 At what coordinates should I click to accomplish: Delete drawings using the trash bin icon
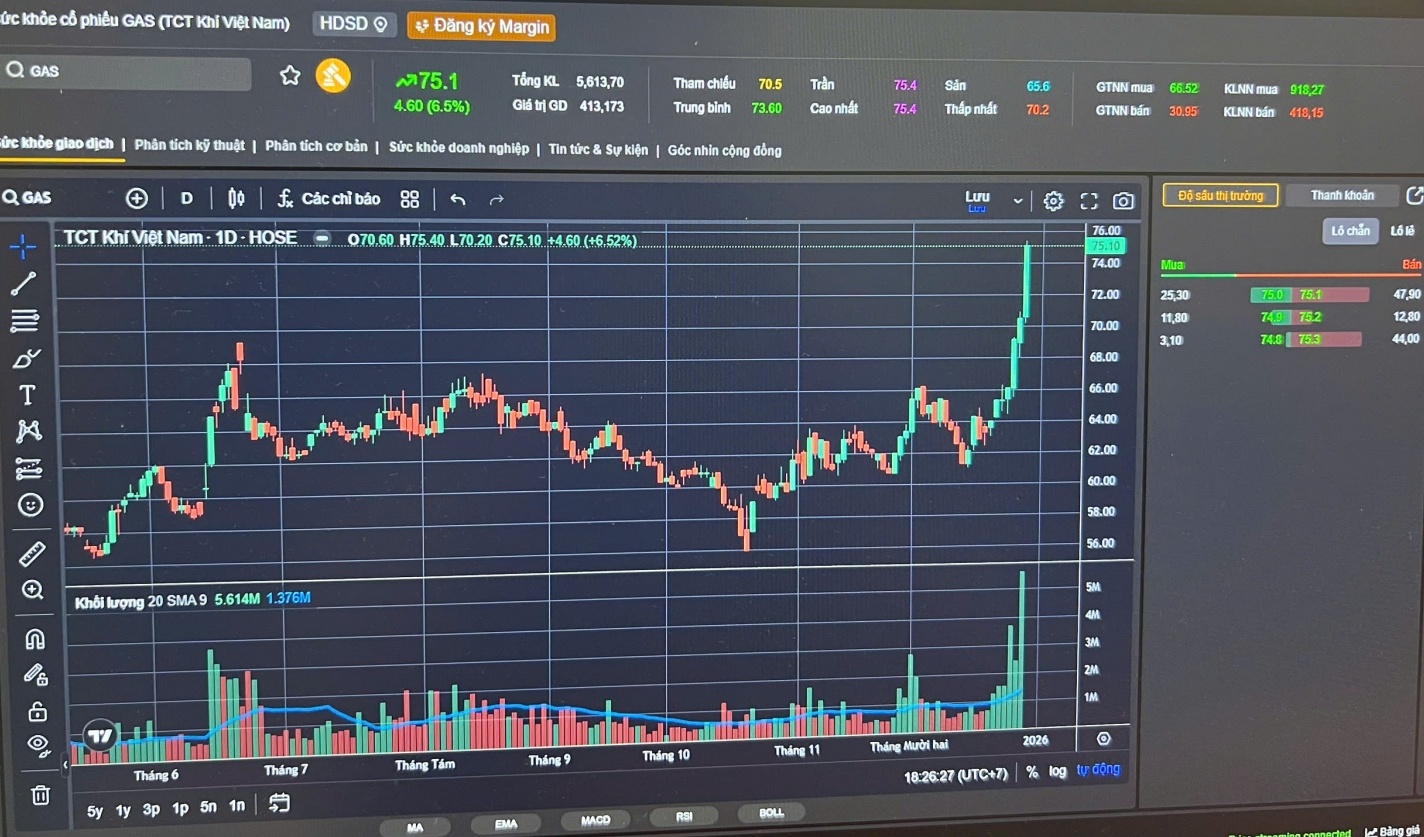pyautogui.click(x=38, y=795)
